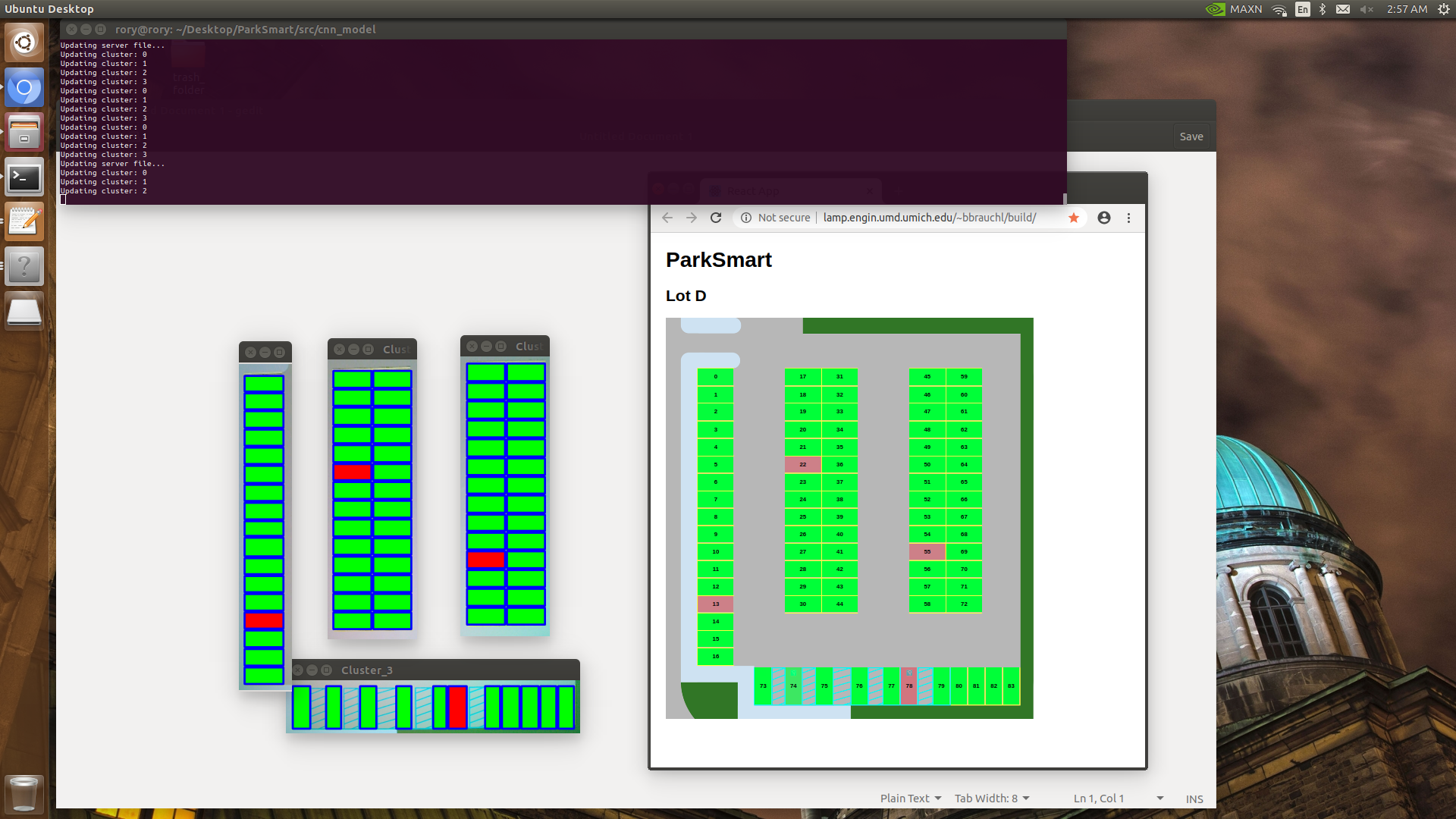Open the mail messaging indicator
This screenshot has width=1456, height=819.
pyautogui.click(x=1343, y=9)
